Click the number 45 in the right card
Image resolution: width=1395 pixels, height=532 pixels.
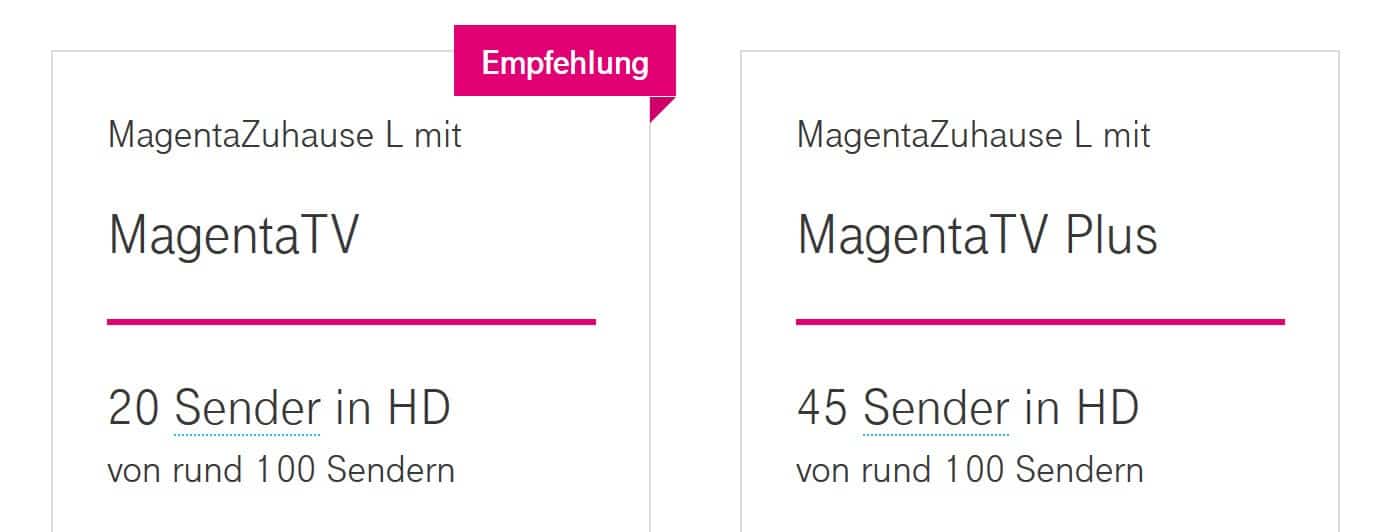(x=823, y=409)
